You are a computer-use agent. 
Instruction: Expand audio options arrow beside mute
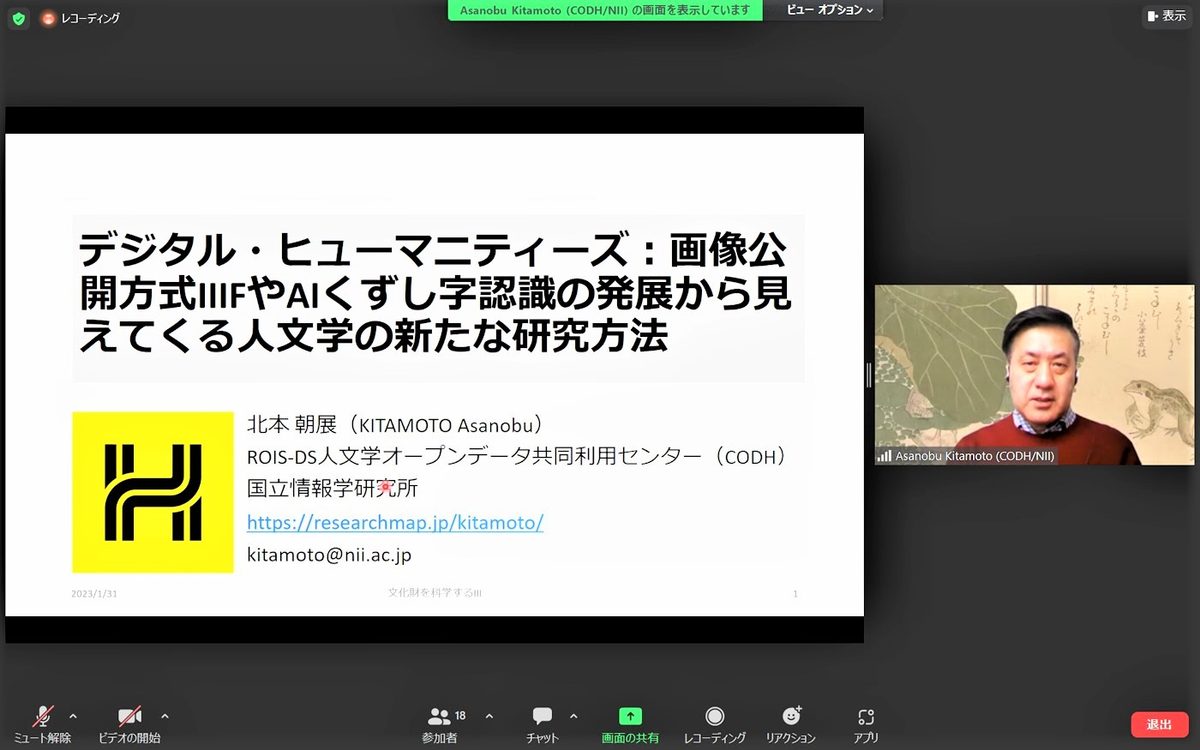tap(73, 716)
